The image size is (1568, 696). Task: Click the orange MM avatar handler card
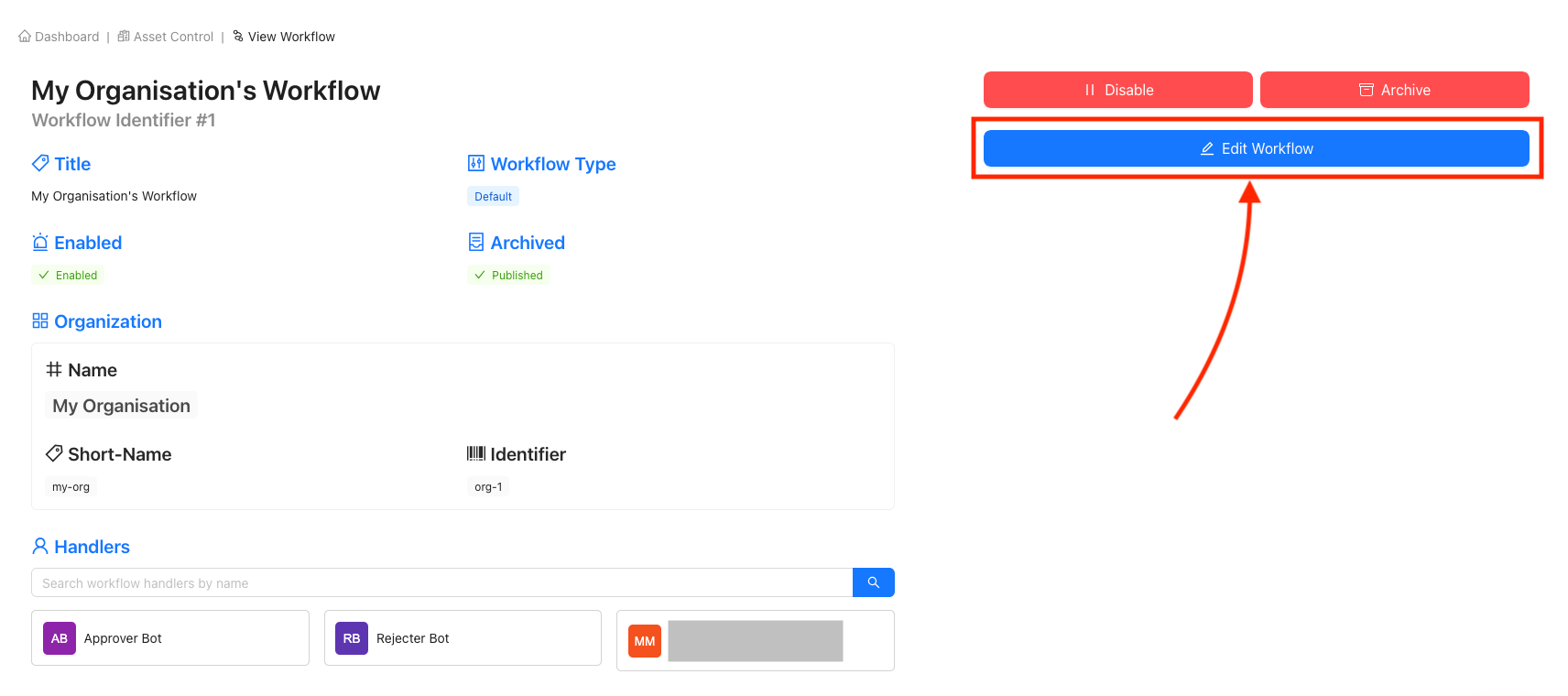pos(756,641)
